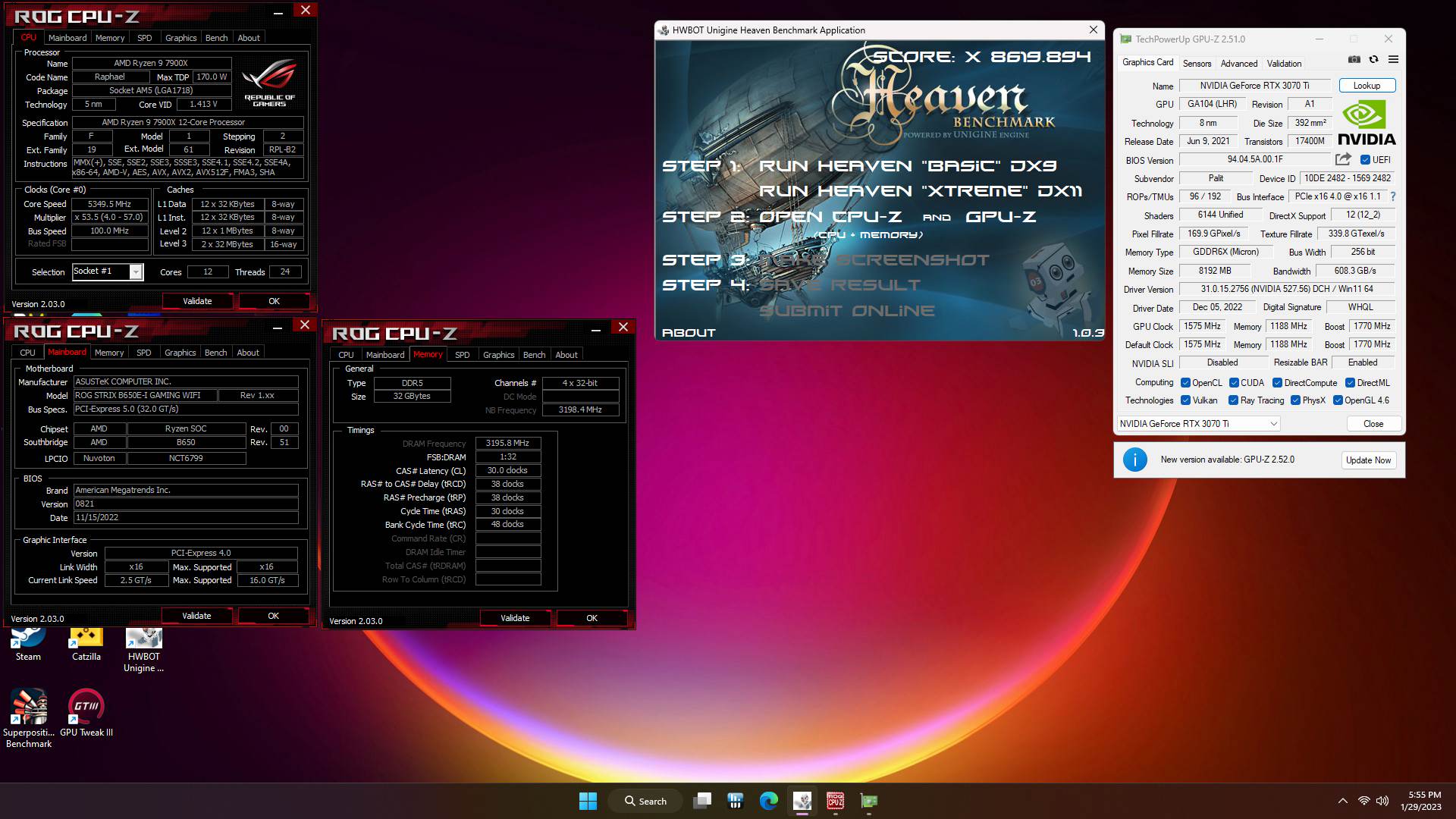
Task: Click the Core Speed value field
Action: 109,204
